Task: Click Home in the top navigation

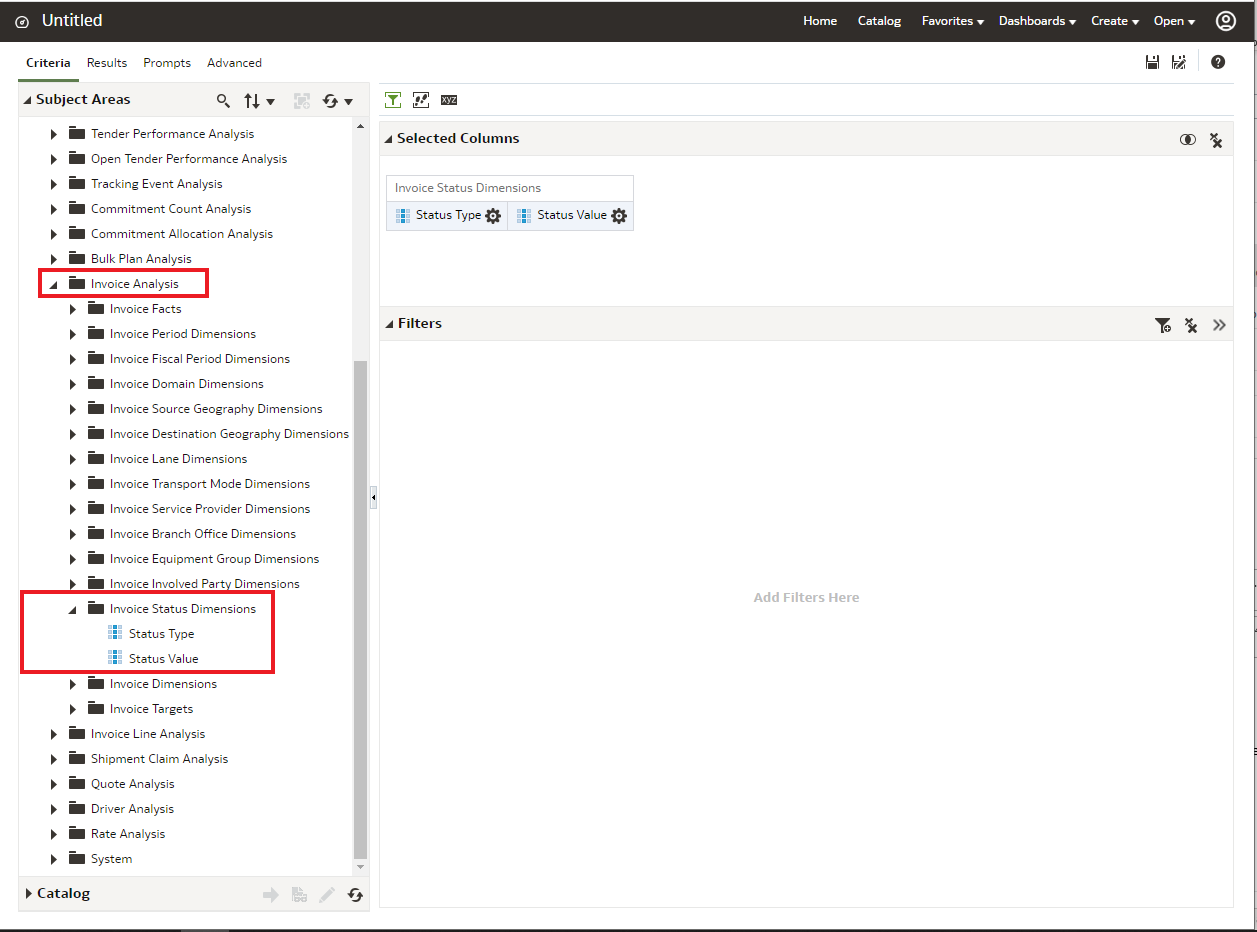Action: (x=820, y=21)
